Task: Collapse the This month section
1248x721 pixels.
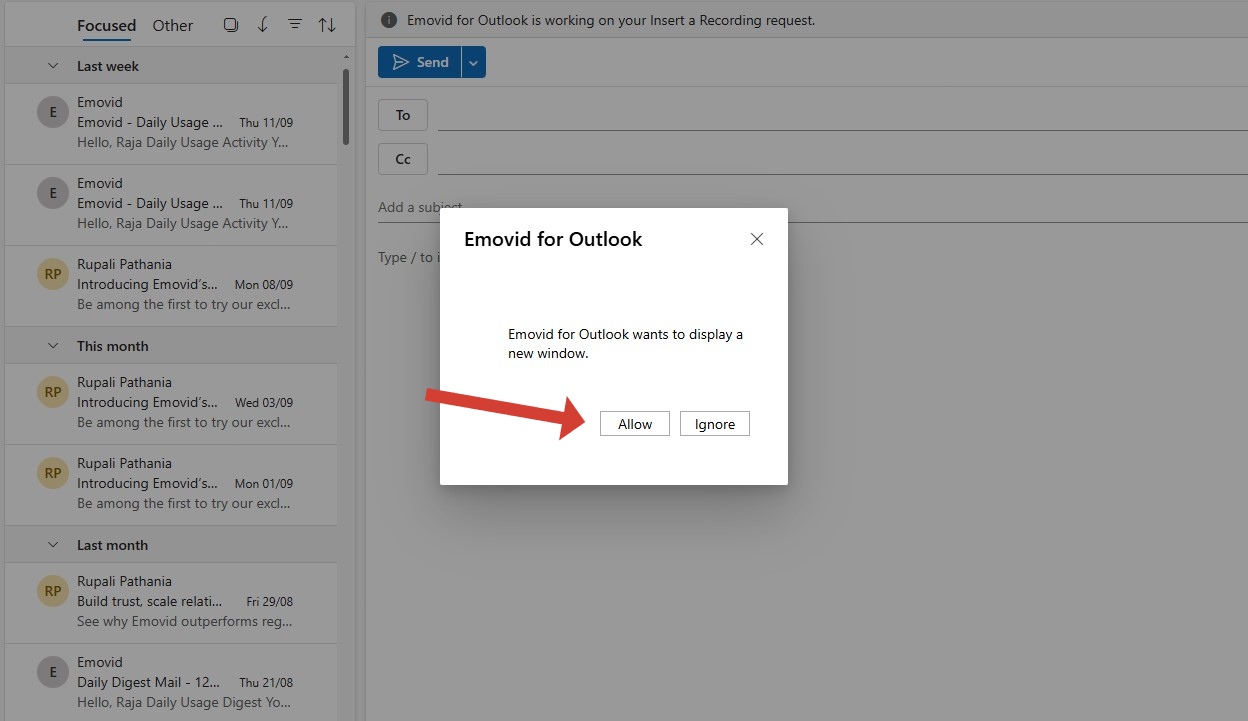Action: 53,345
